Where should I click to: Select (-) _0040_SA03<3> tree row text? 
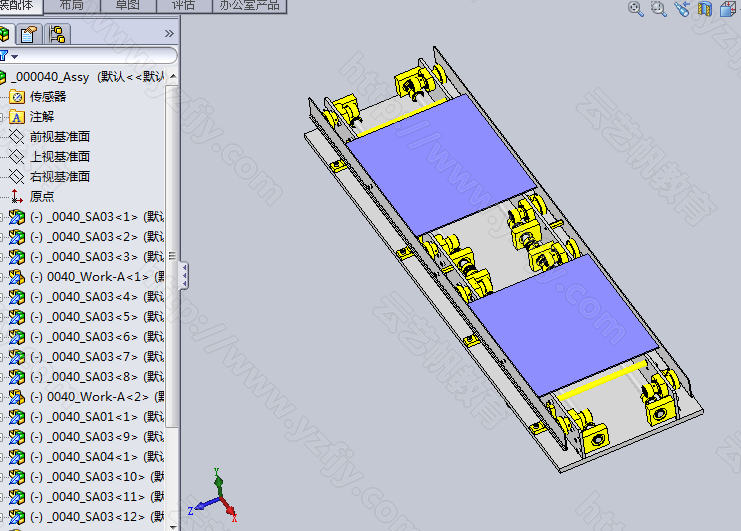(x=97, y=257)
